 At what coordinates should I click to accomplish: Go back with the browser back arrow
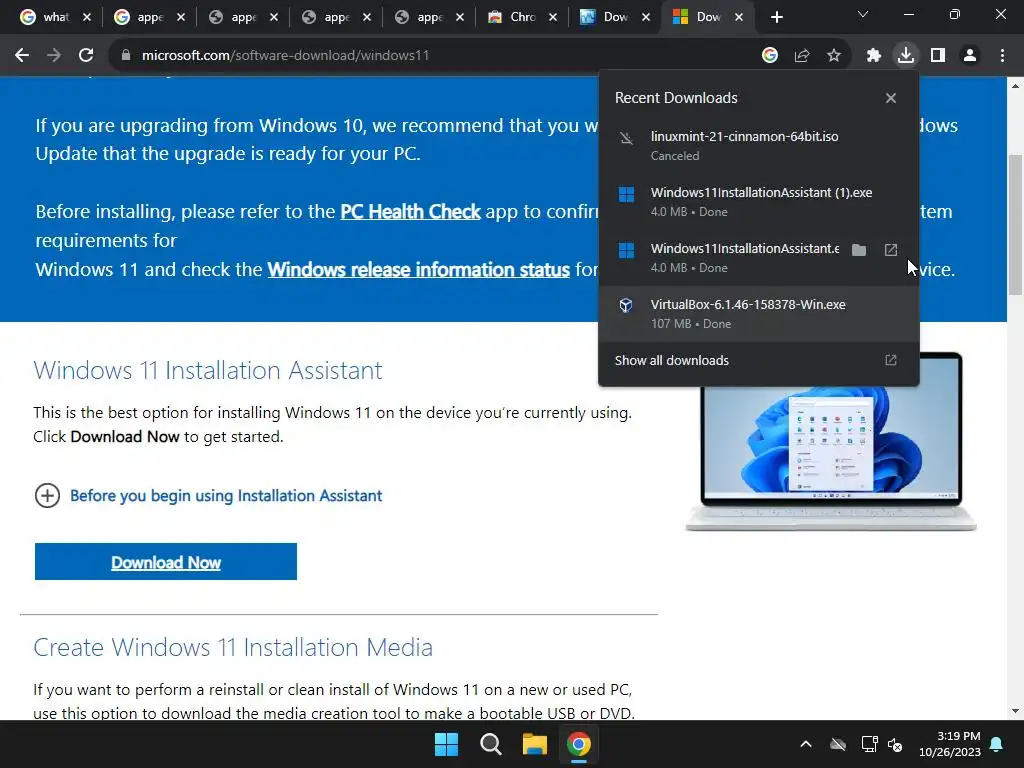(x=22, y=56)
